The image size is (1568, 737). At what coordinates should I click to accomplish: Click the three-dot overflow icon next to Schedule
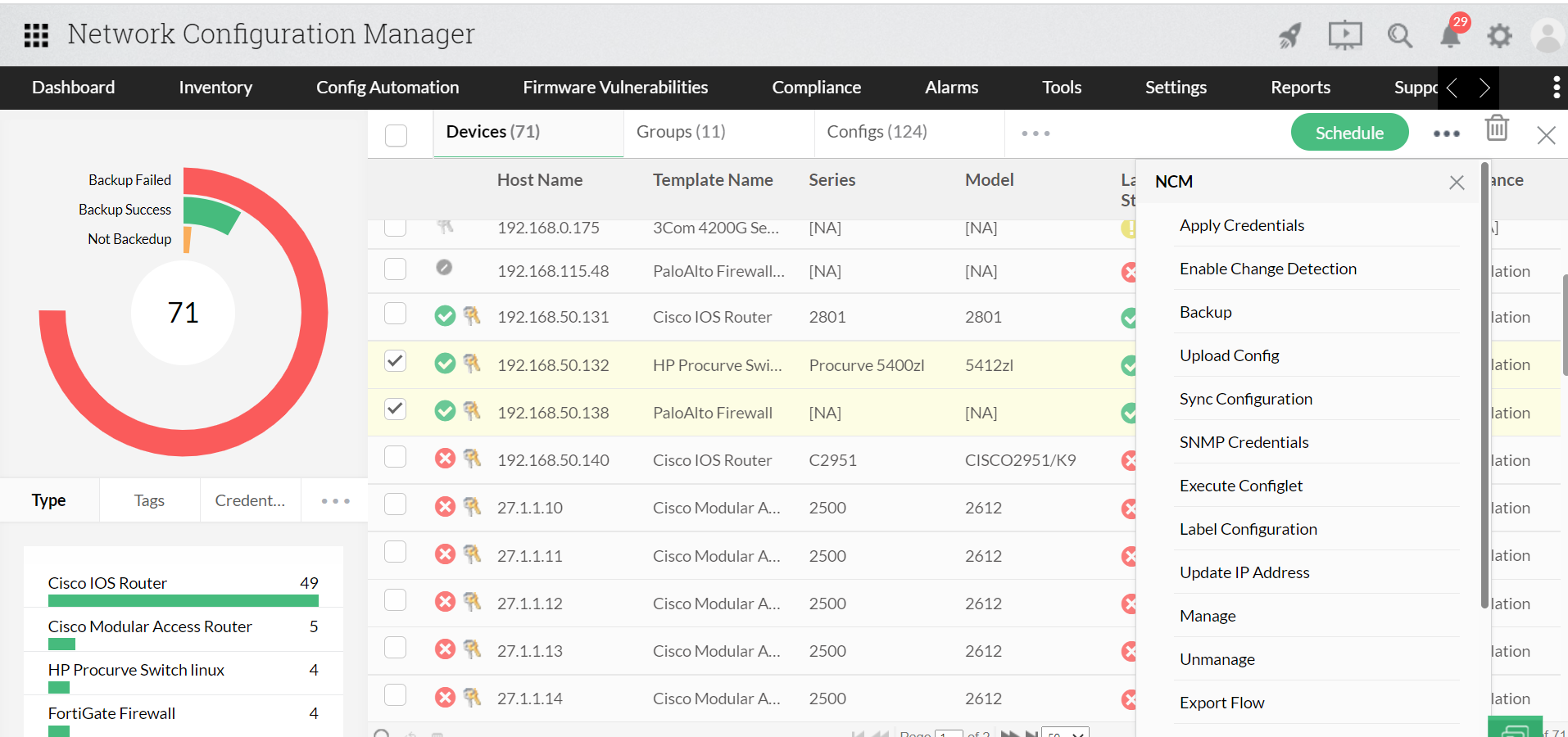pos(1446,133)
